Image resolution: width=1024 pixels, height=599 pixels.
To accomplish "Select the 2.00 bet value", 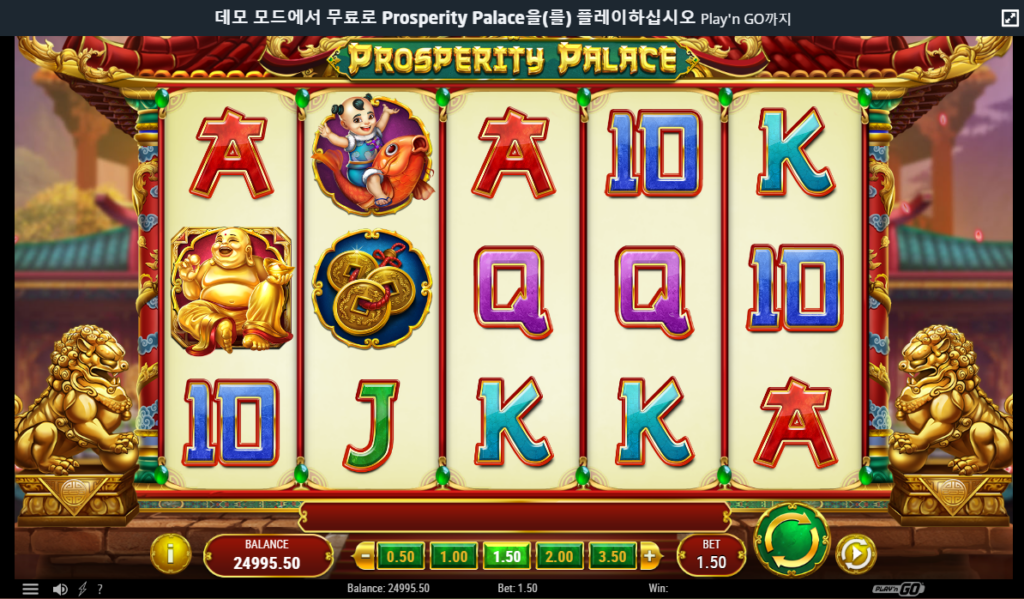I will pos(560,557).
